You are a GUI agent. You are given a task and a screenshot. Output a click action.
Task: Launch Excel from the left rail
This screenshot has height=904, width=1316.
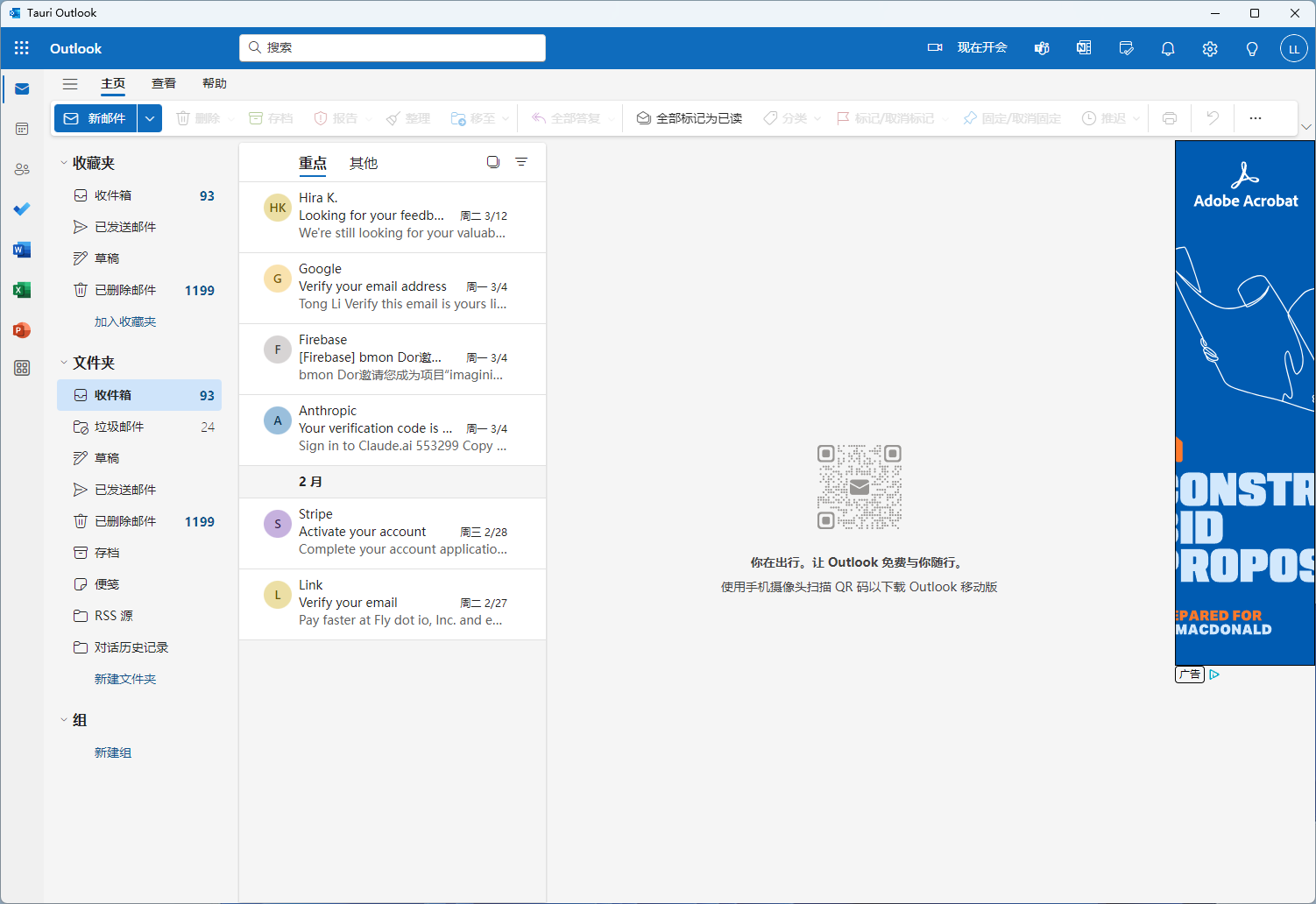pyautogui.click(x=22, y=290)
